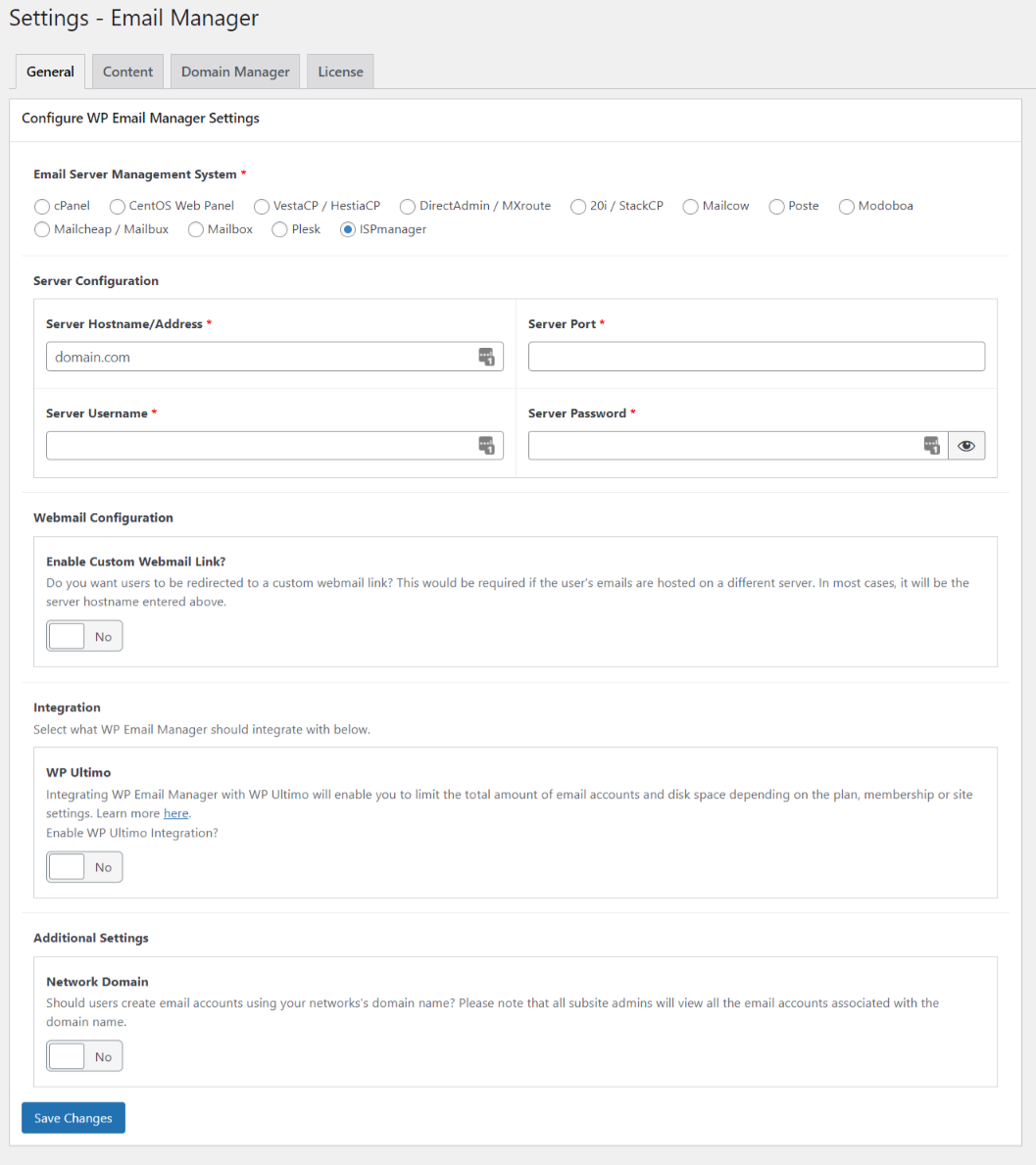Open the WP Ultimo 'here' link
This screenshot has height=1165, width=1036.
tap(176, 813)
